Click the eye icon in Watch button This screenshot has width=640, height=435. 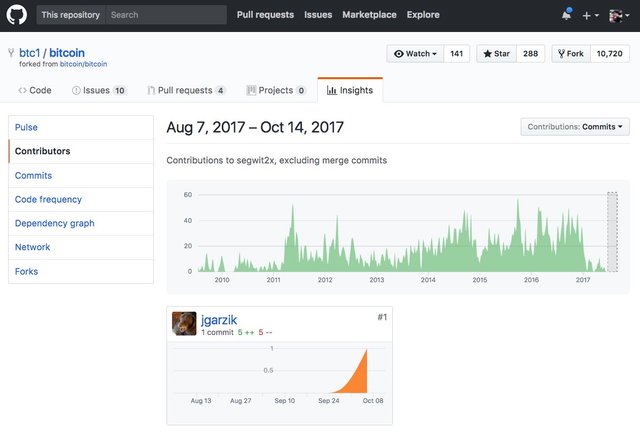(399, 53)
